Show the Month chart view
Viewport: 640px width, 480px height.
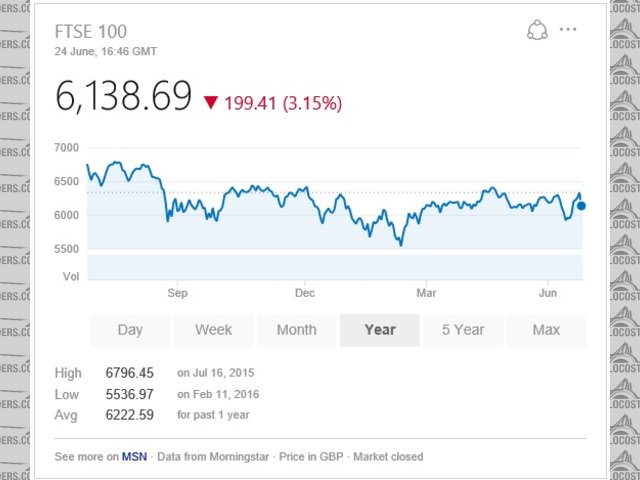pos(296,330)
